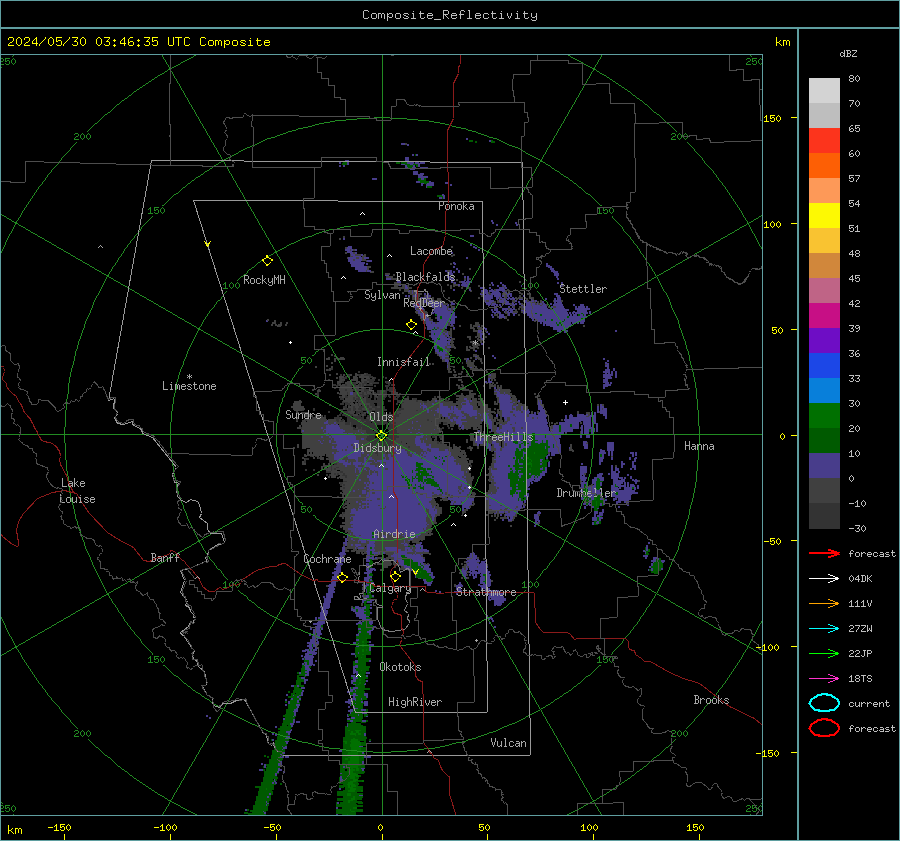Click the -150 tick on bottom axis
Screen dimensions: 900x841
click(59, 827)
